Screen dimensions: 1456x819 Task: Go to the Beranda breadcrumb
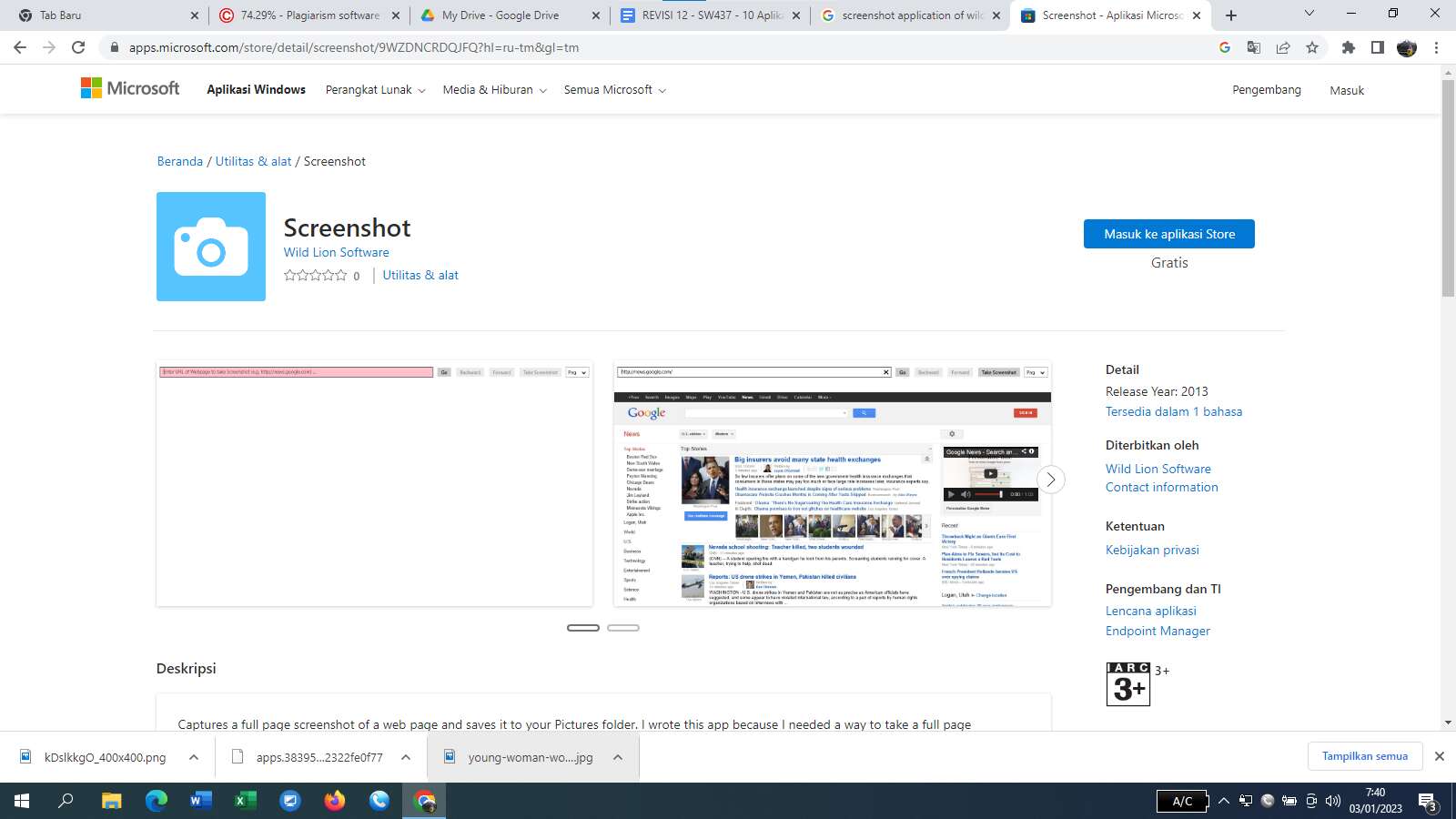click(x=180, y=161)
